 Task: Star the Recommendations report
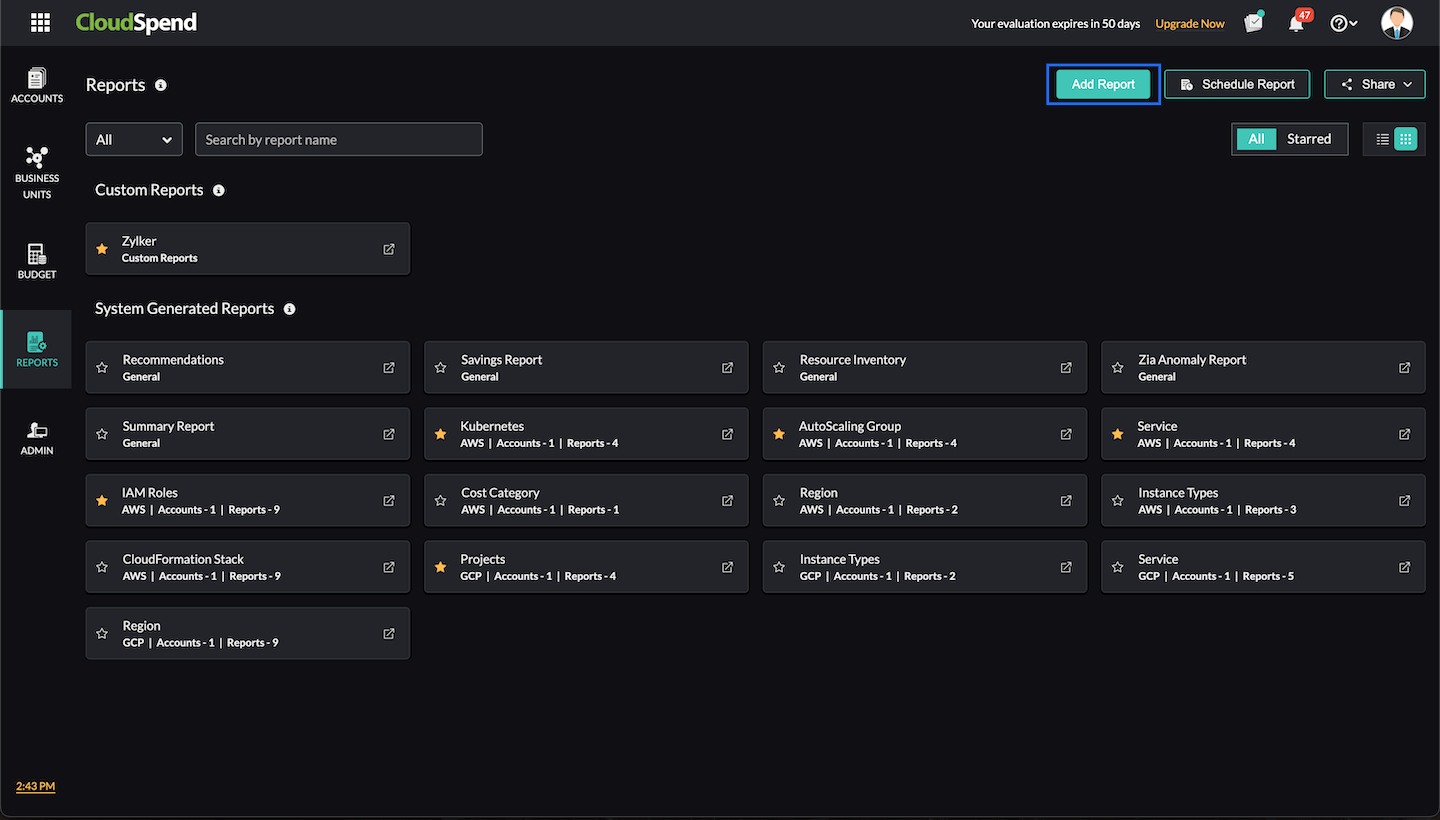[x=102, y=368]
